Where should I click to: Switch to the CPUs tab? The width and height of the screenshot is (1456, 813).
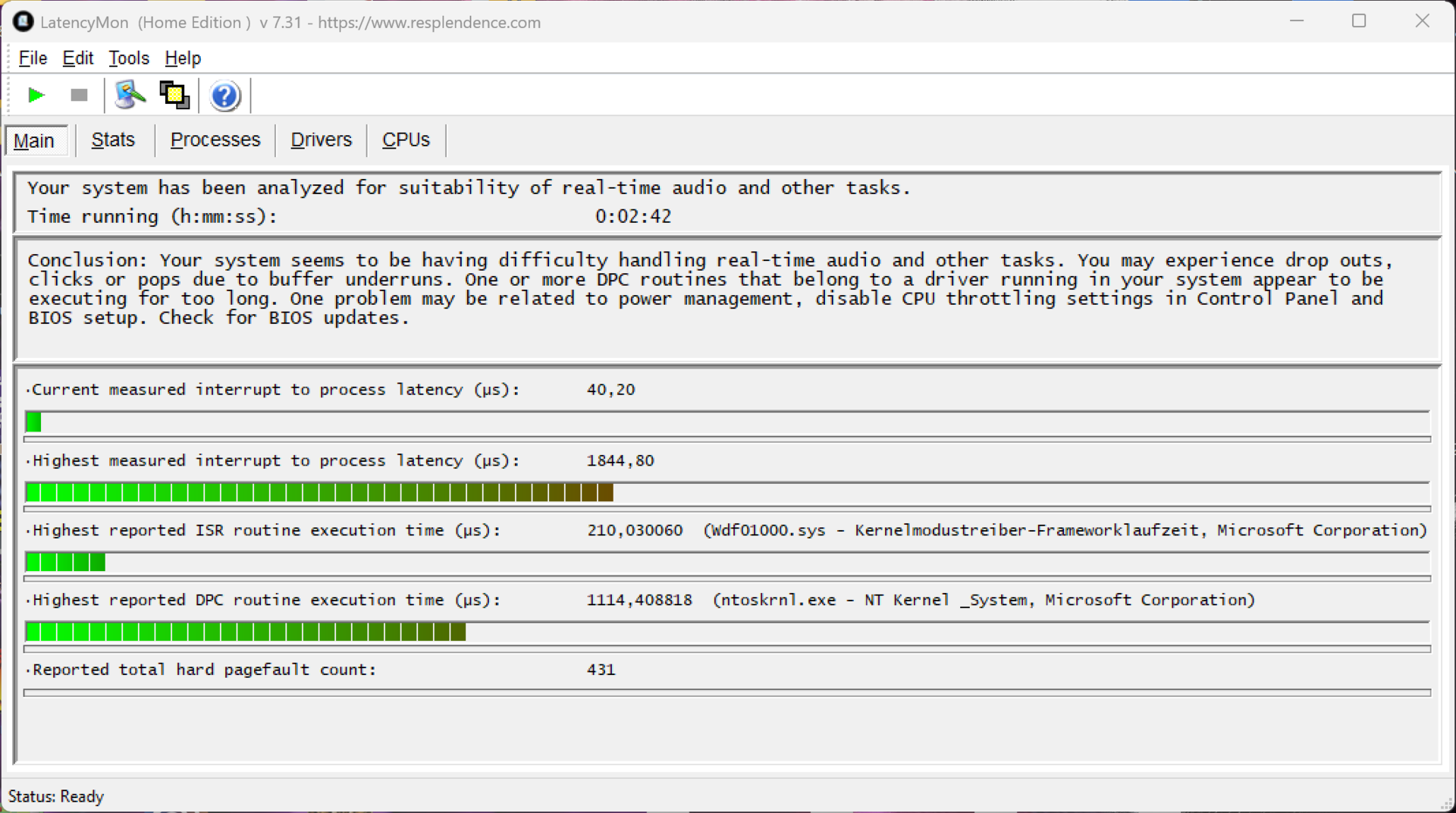(406, 140)
